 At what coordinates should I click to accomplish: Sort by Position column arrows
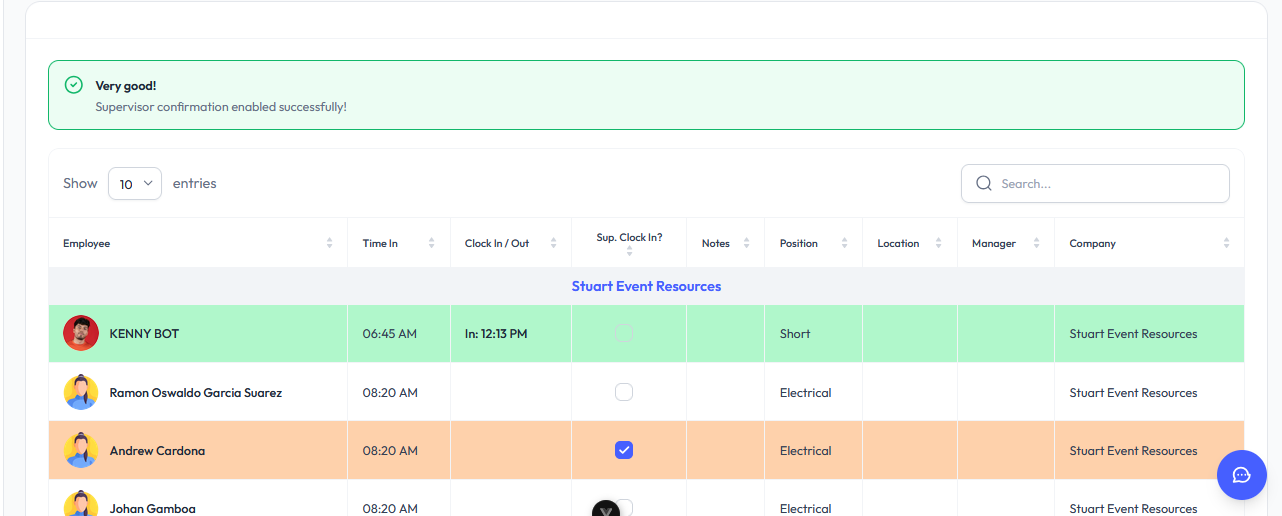(x=844, y=243)
